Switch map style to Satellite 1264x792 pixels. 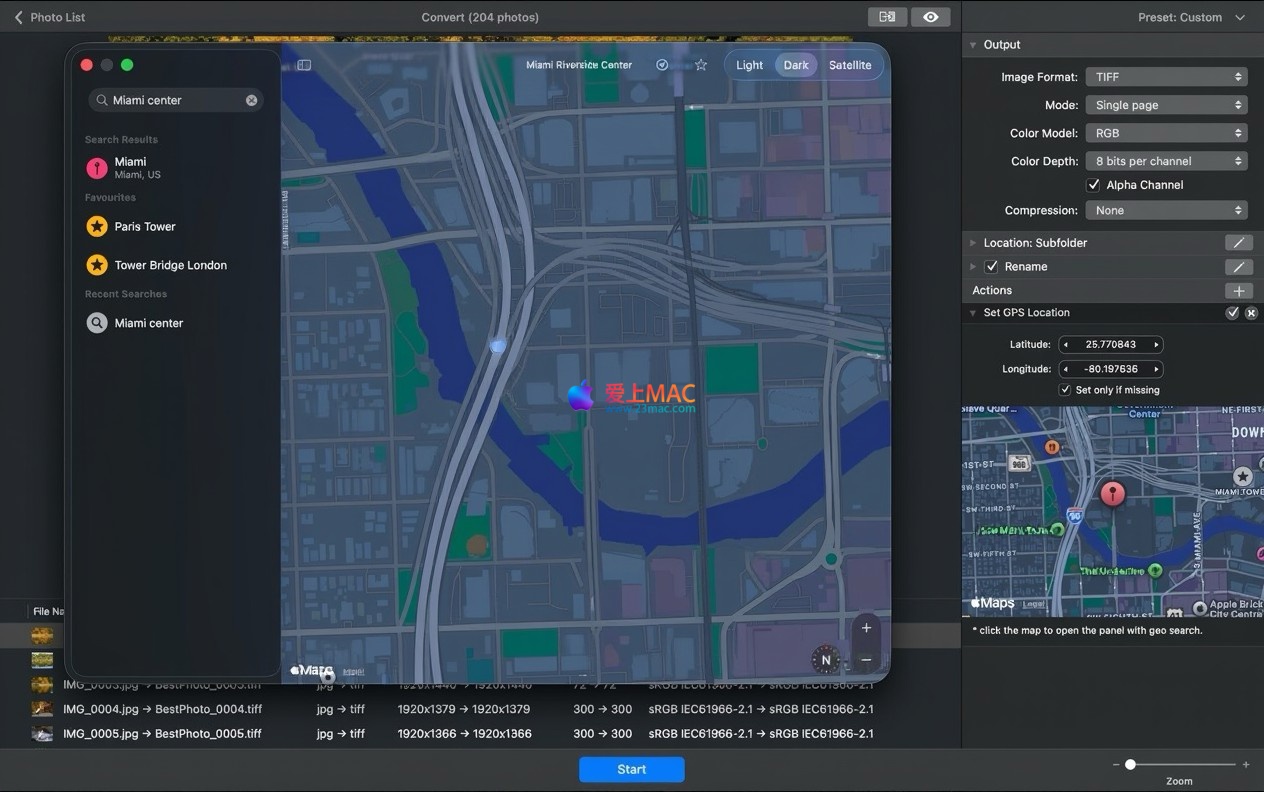(850, 65)
